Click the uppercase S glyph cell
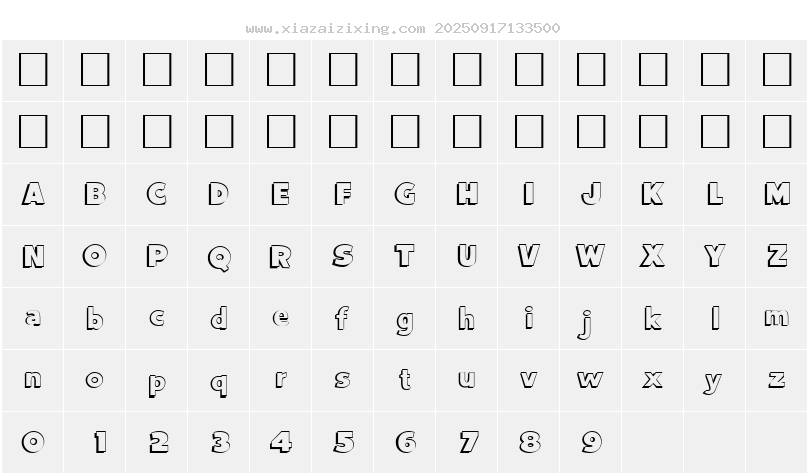The width and height of the screenshot is (808, 476). click(343, 257)
